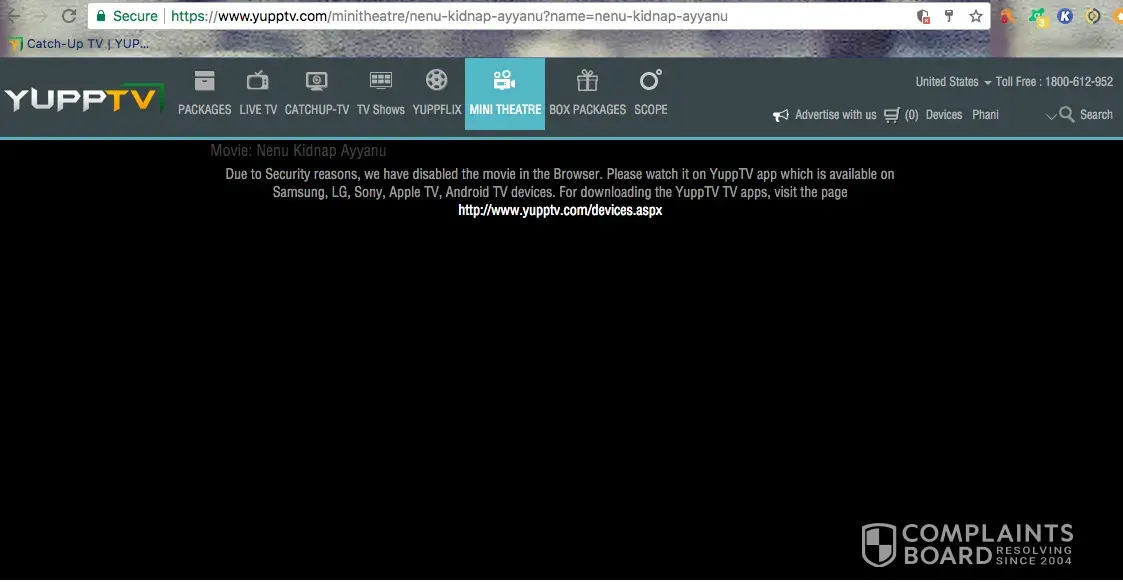Select the SCOPE menu label
Screen dimensions: 1123x587
(650, 110)
